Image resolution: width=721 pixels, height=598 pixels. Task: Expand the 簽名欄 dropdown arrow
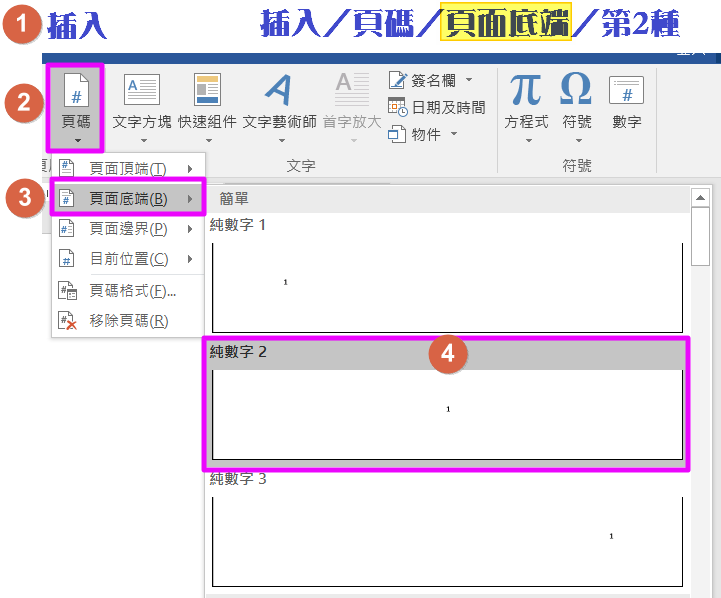point(469,80)
